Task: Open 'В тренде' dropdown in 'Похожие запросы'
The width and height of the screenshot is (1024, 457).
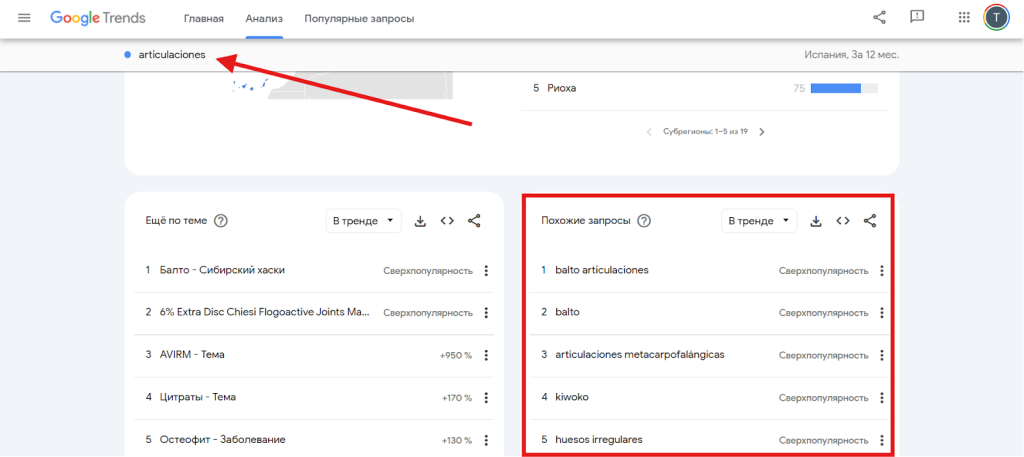Action: [x=759, y=221]
